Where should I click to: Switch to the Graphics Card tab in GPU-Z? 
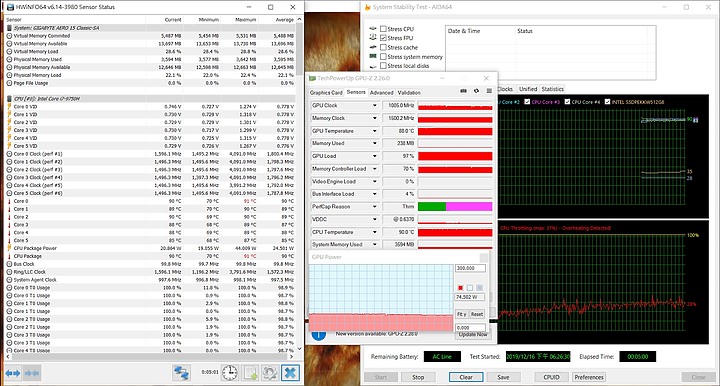coord(326,93)
